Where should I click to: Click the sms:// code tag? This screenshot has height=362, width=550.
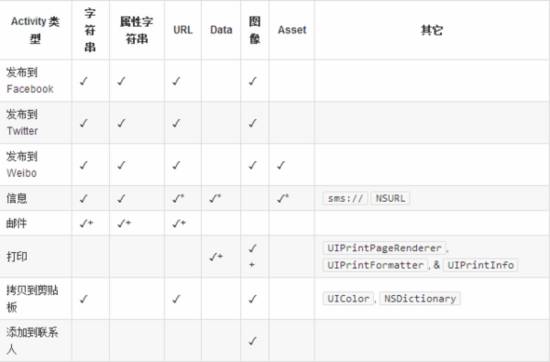(x=345, y=199)
